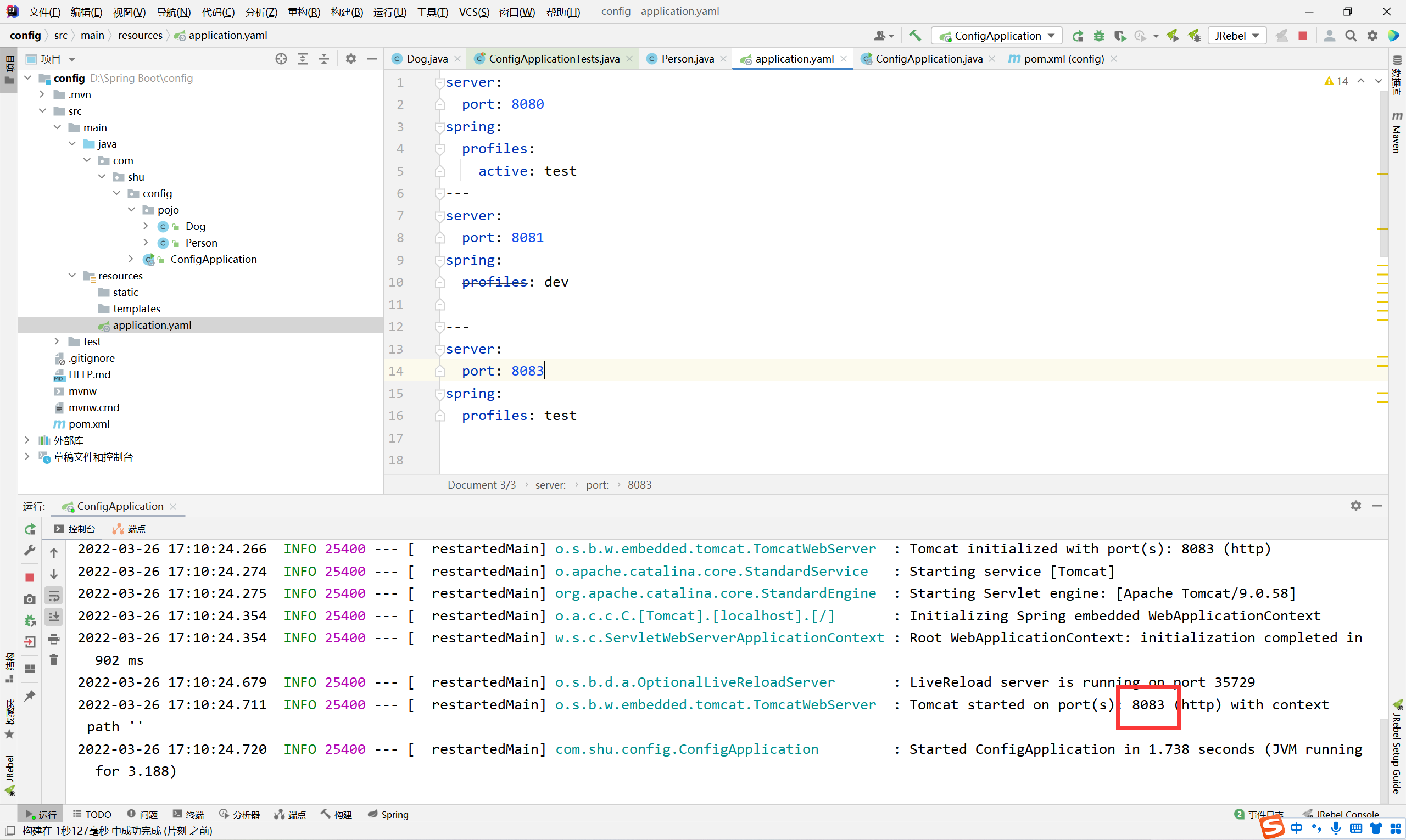Viewport: 1406px width, 840px height.
Task: Fold the first server block on line 1
Action: 439,83
